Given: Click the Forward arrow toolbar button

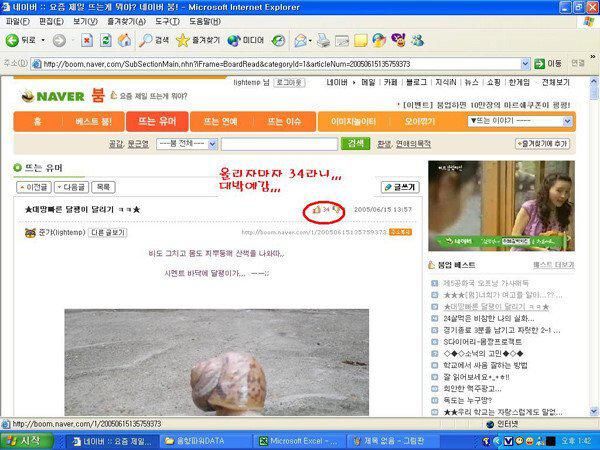Looking at the screenshot, I should (x=59, y=41).
